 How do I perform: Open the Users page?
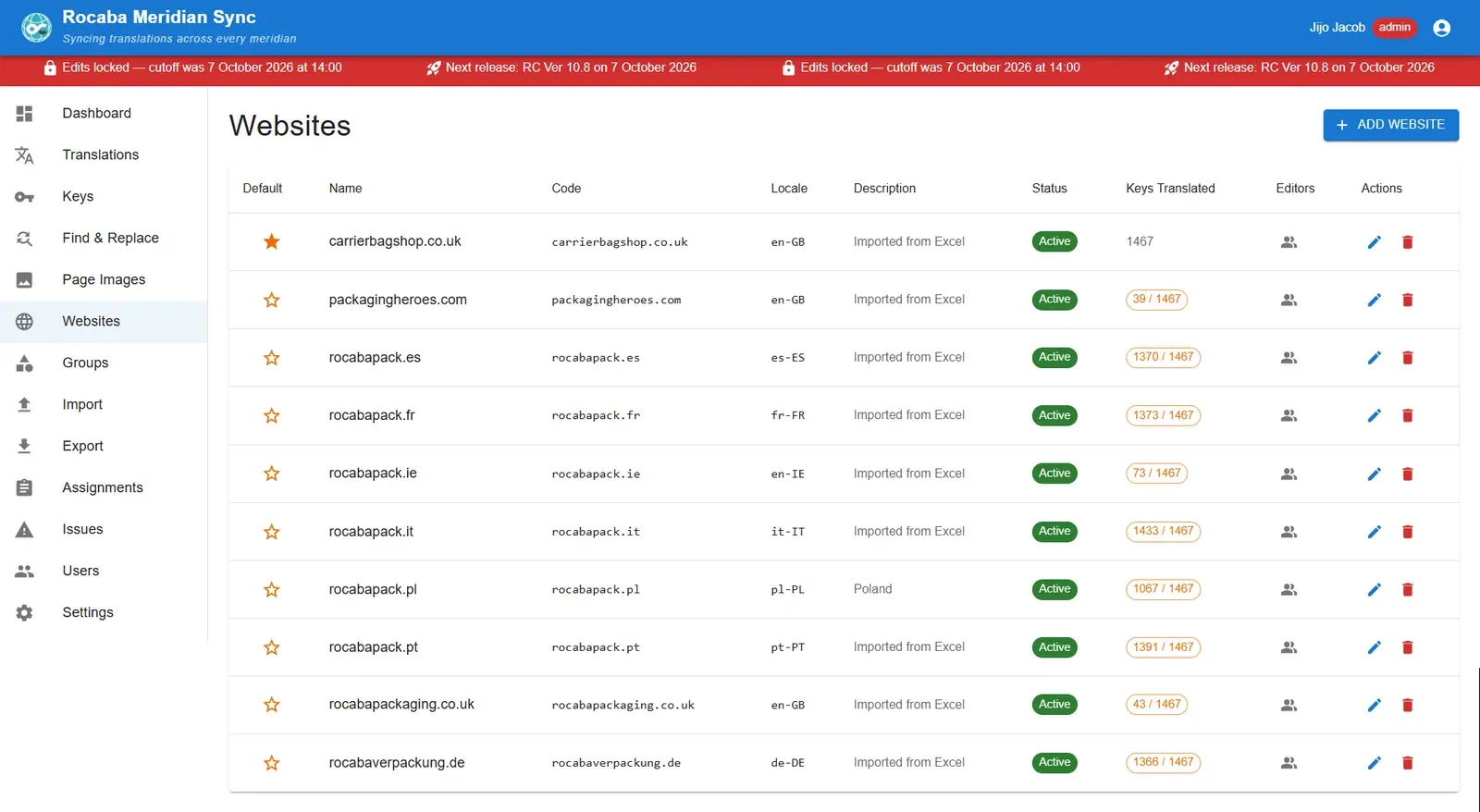click(104, 571)
